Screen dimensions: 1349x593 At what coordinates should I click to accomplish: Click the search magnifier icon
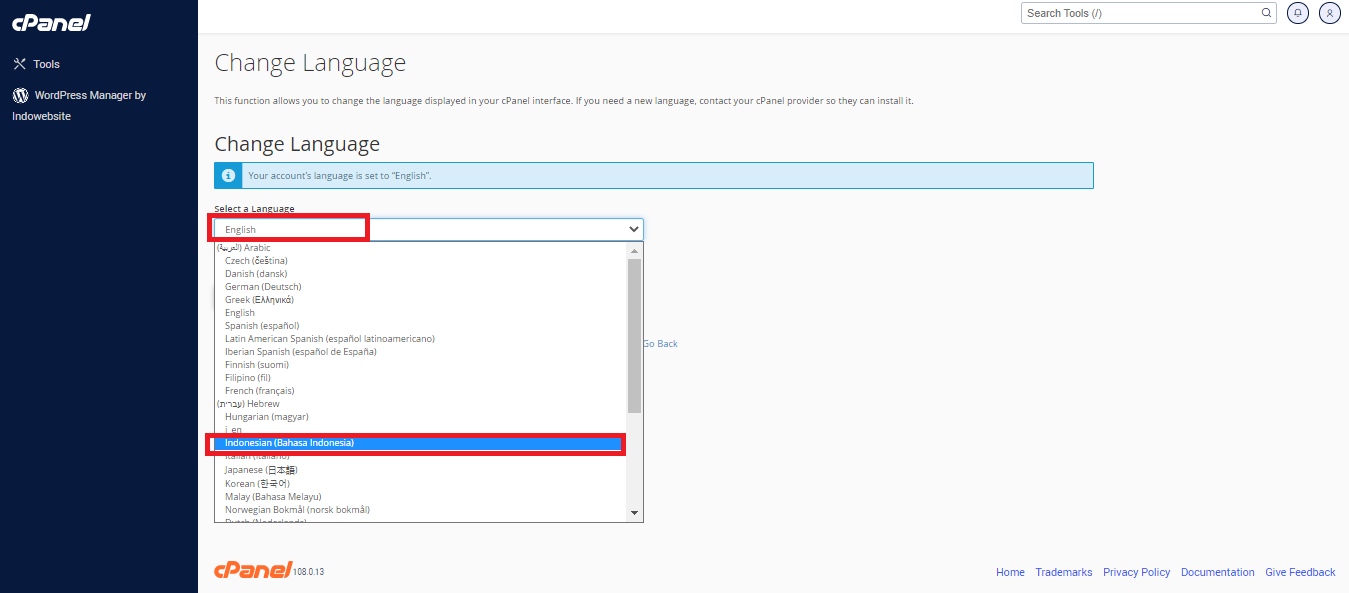[x=1266, y=13]
